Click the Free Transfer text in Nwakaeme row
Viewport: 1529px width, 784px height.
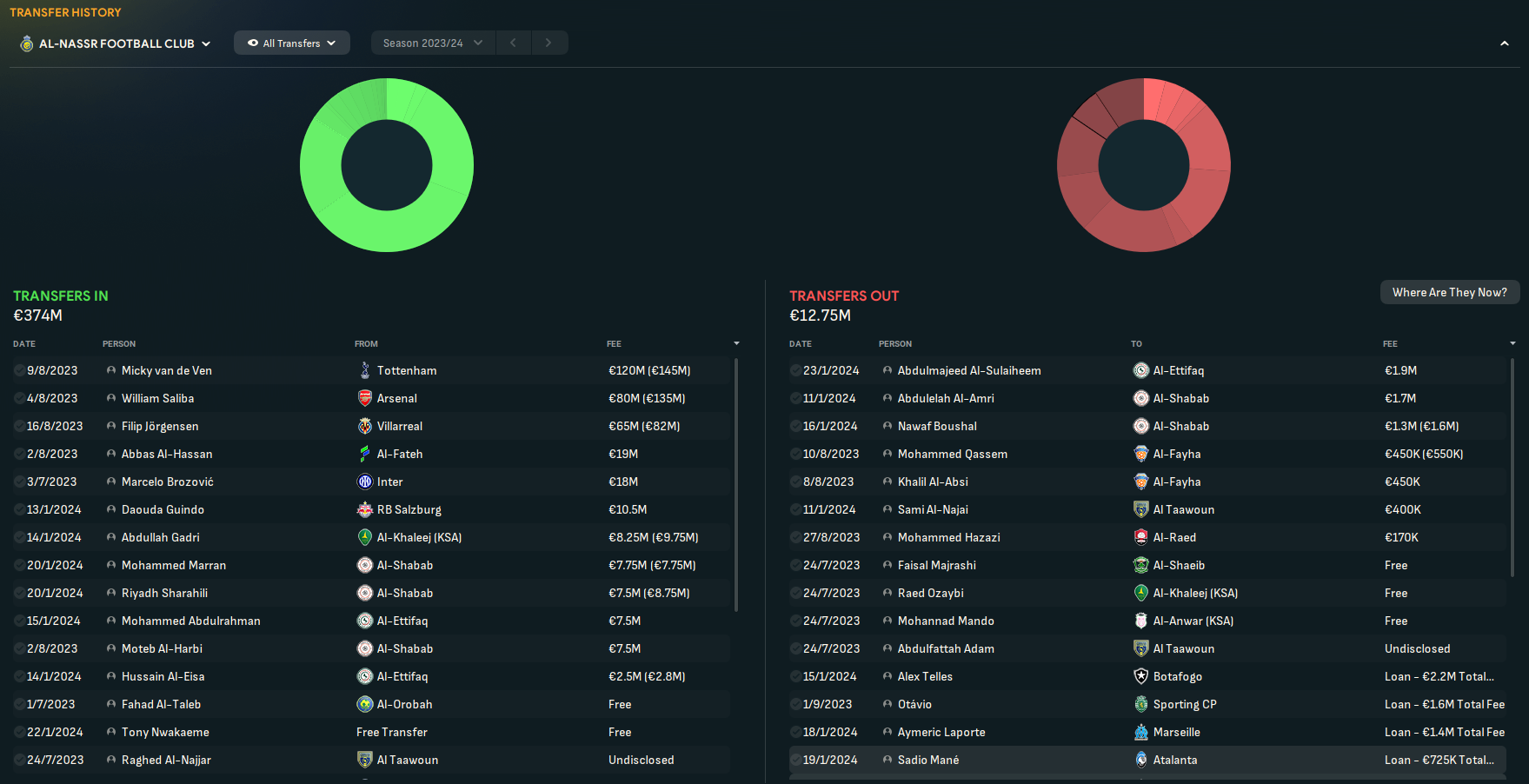point(392,732)
